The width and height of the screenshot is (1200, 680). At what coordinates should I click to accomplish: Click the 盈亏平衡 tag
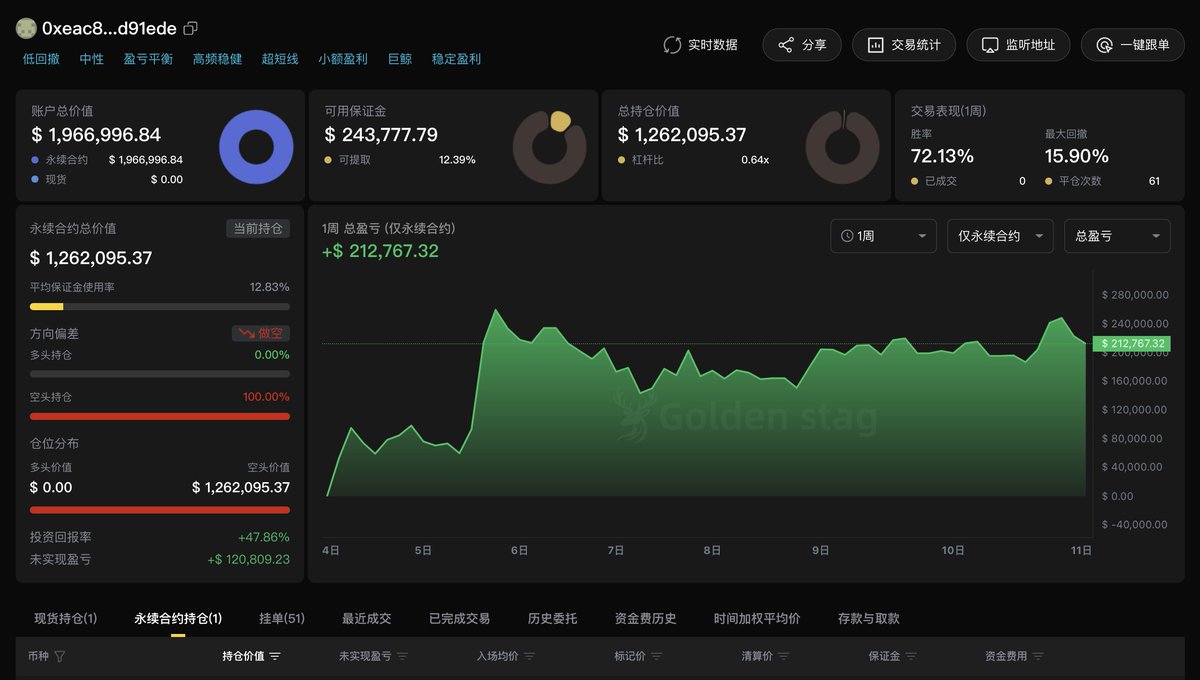pyautogui.click(x=148, y=59)
